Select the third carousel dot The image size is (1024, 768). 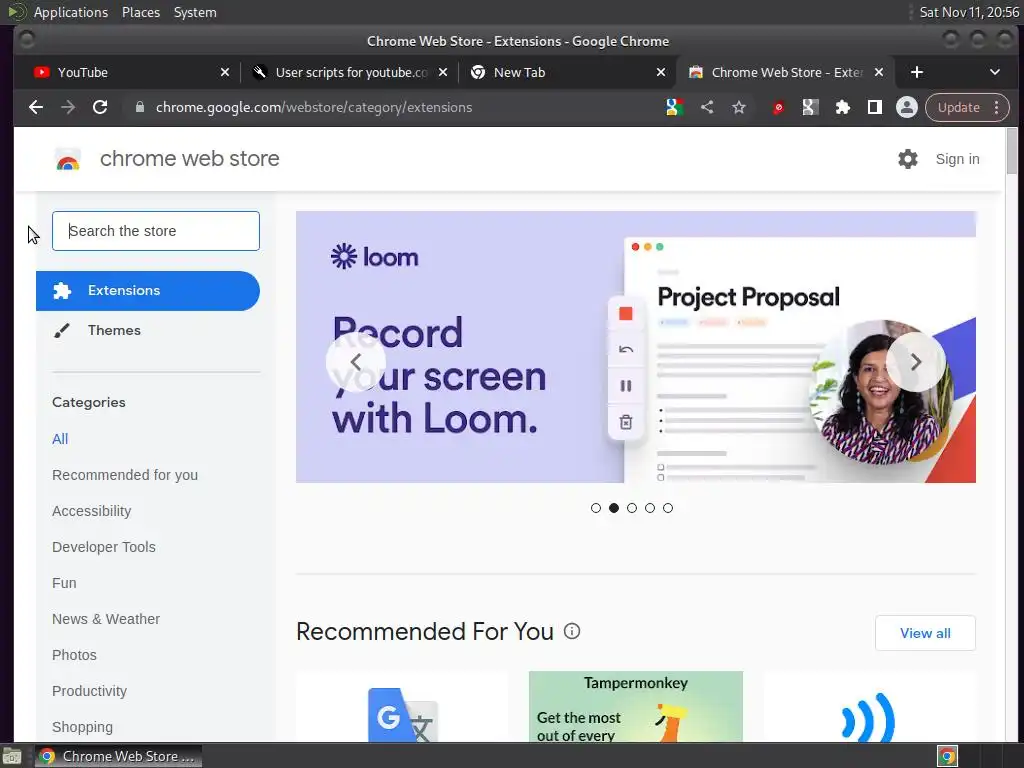[632, 508]
